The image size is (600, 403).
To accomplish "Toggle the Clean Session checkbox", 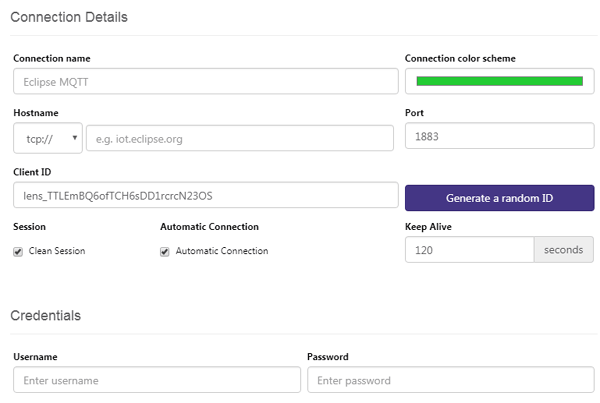I will (18, 251).
